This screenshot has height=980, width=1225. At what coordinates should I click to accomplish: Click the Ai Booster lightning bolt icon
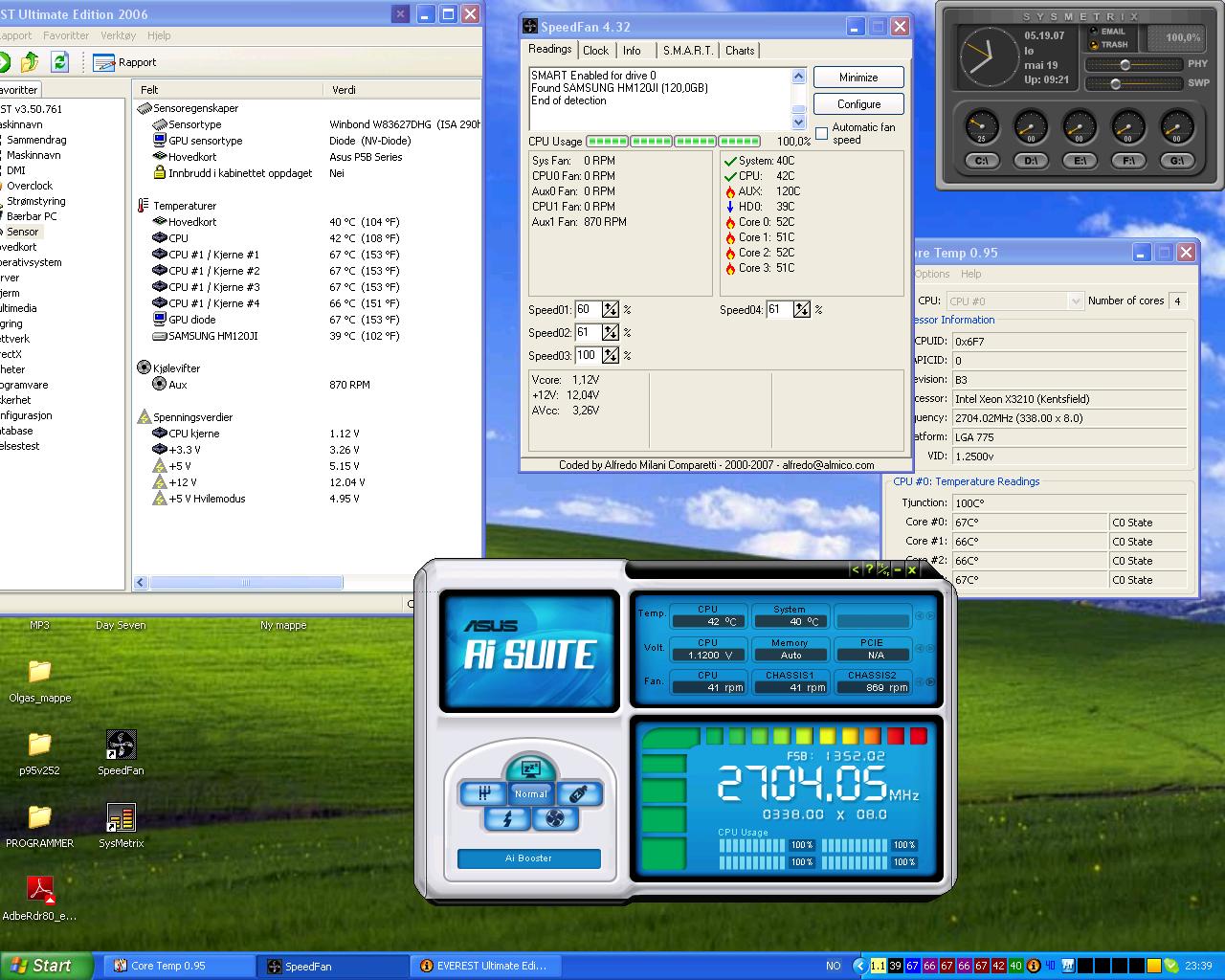tap(507, 818)
